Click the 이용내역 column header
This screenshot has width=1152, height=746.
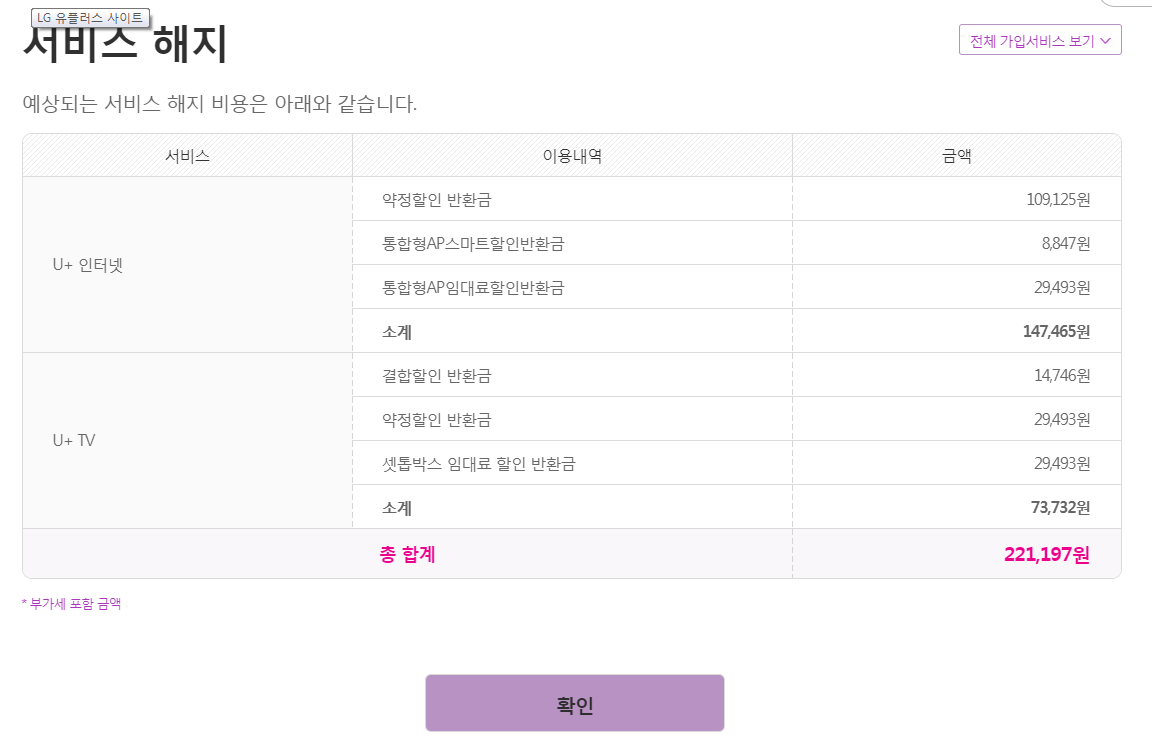pos(572,156)
